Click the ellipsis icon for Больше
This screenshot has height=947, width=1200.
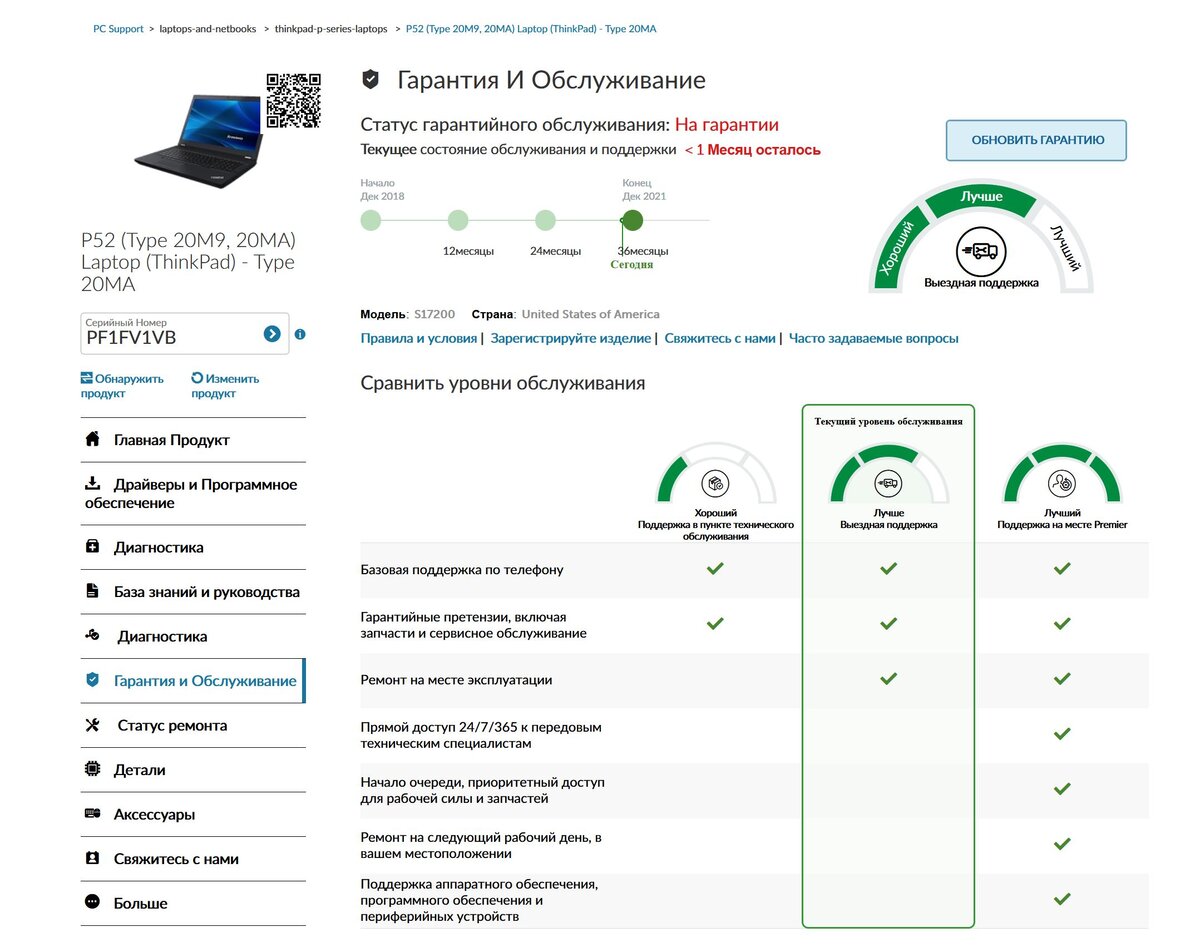[93, 902]
